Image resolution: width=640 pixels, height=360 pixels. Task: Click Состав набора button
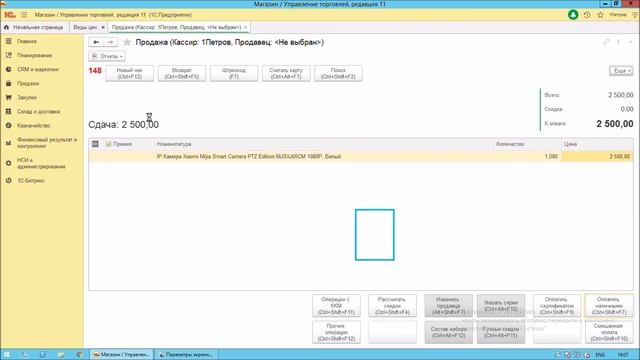[x=449, y=332]
